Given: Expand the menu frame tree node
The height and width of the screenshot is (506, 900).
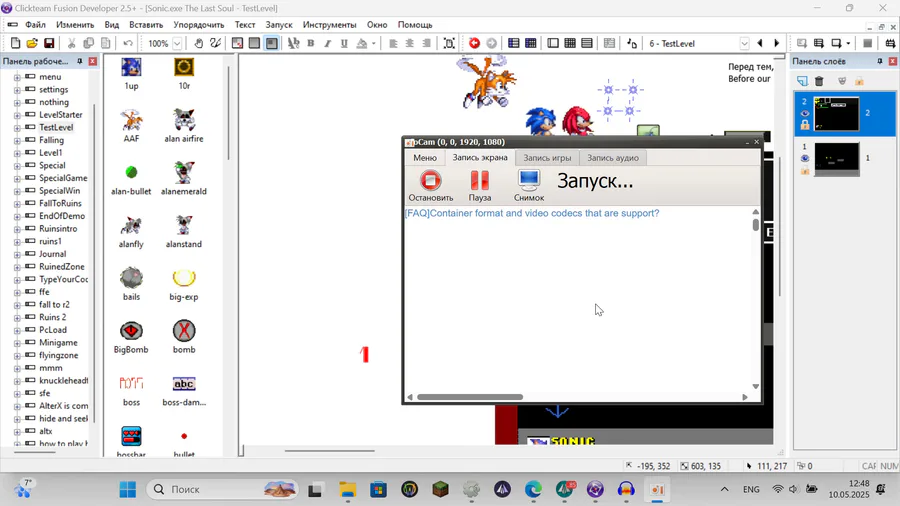Looking at the screenshot, I should [17, 77].
